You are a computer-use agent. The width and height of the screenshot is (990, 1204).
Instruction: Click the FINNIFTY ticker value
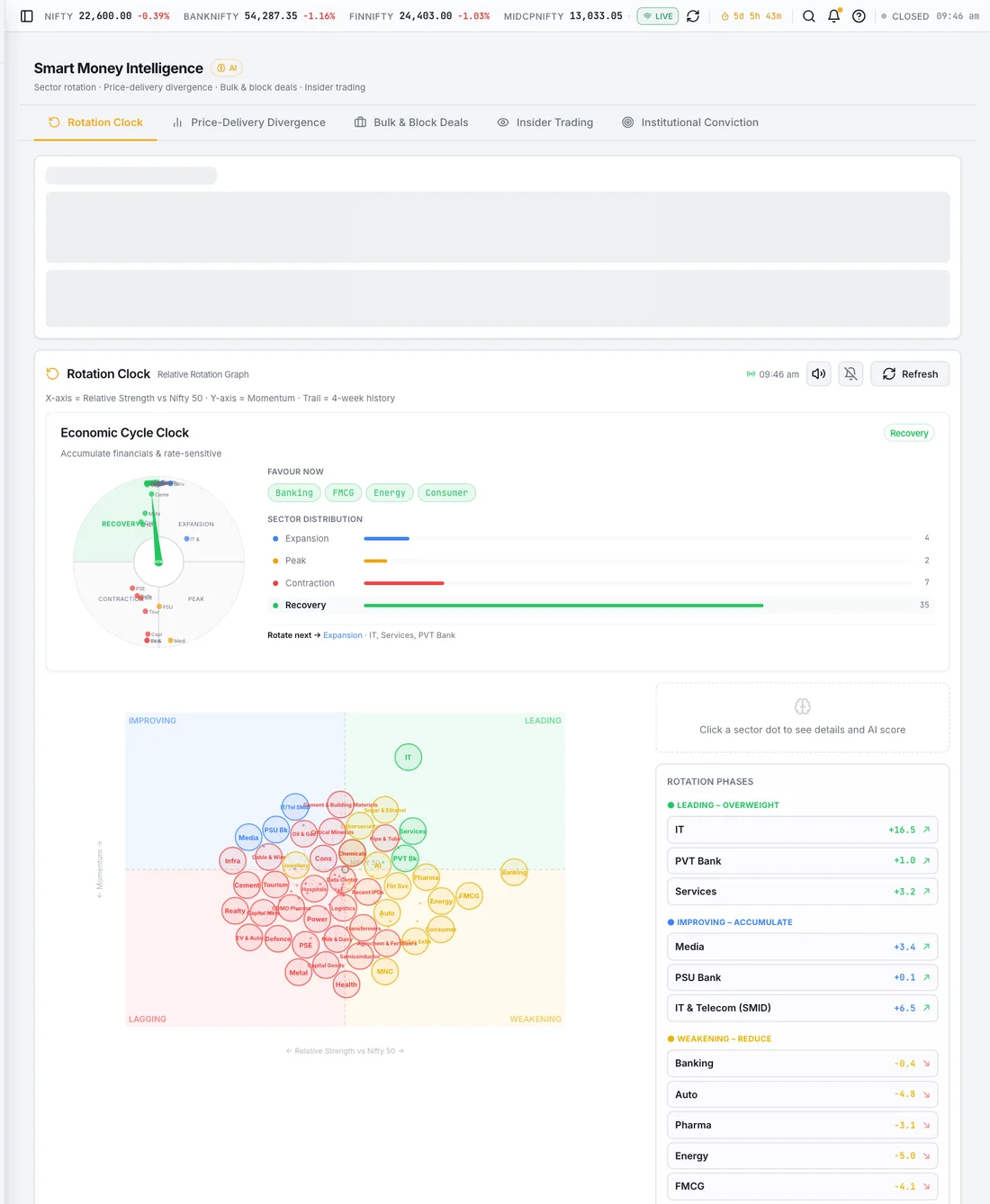426,16
